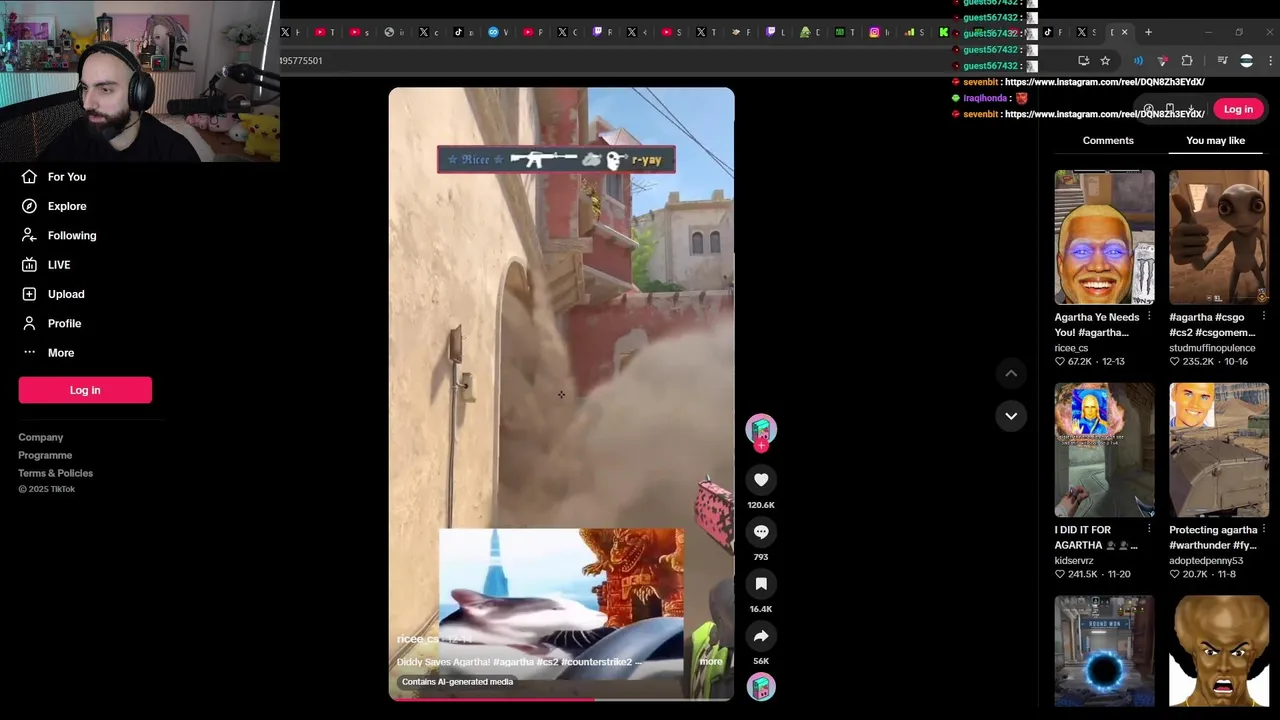Open the ricee_cs username on the video
The width and height of the screenshot is (1280, 720).
pos(417,639)
